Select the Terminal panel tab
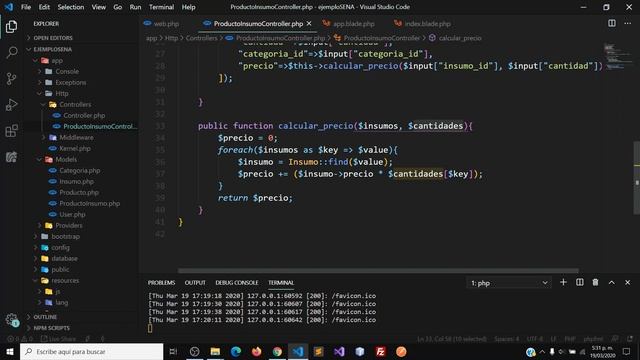This screenshot has height=360, width=640. click(x=281, y=282)
